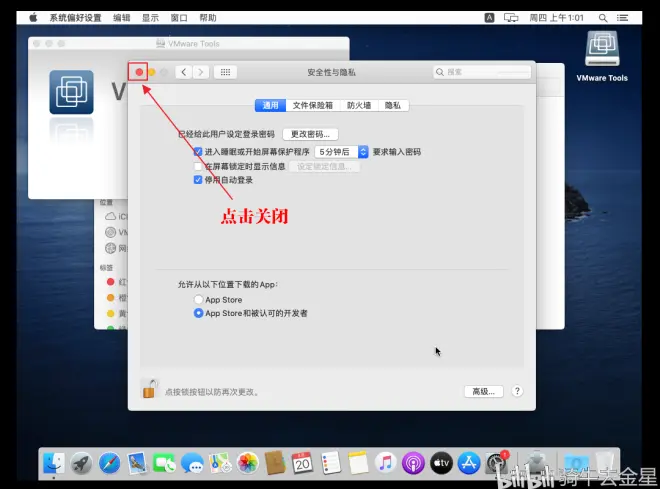Open Photos flower icon in dock
This screenshot has height=489, width=660.
tap(248, 463)
